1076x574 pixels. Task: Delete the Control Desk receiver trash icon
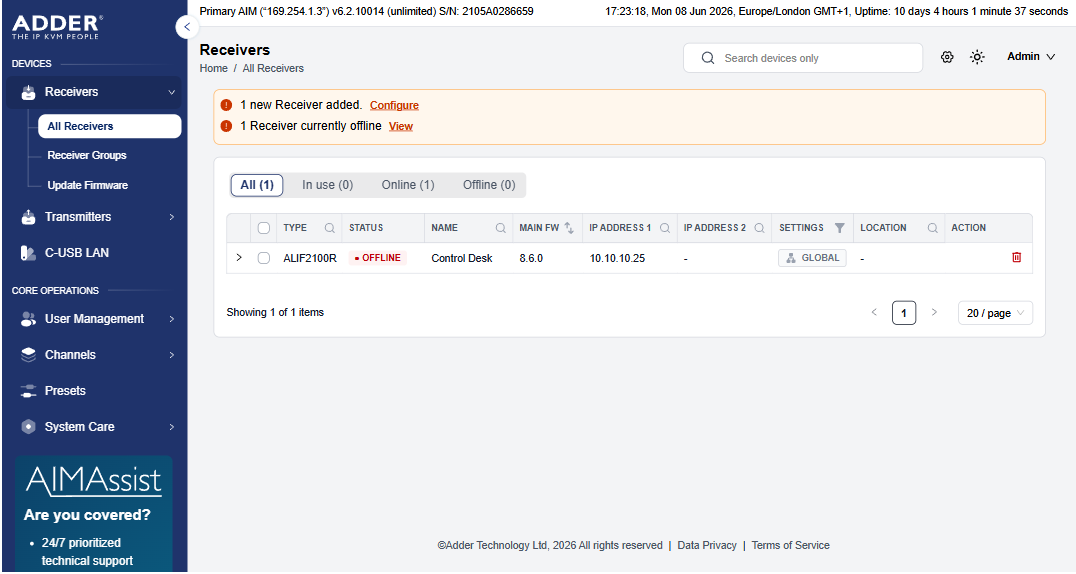[1016, 257]
